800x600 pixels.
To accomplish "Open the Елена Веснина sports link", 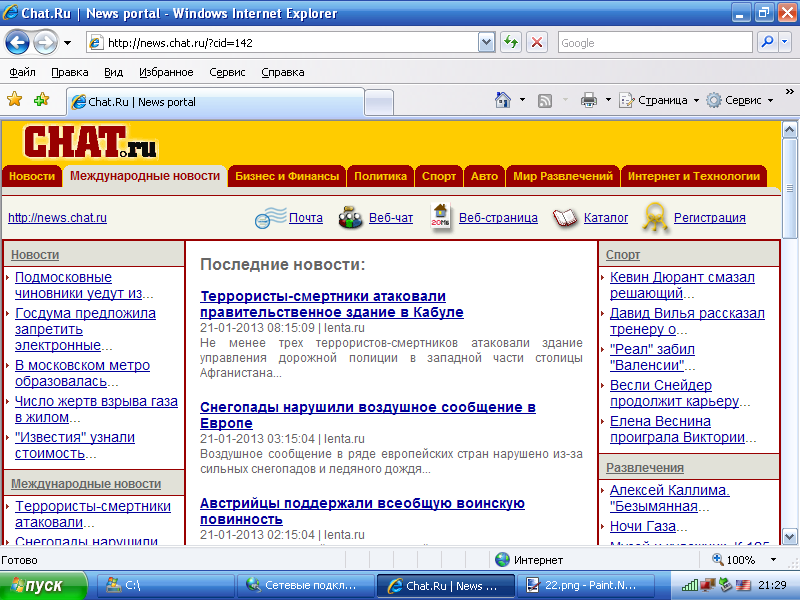I will pos(677,429).
